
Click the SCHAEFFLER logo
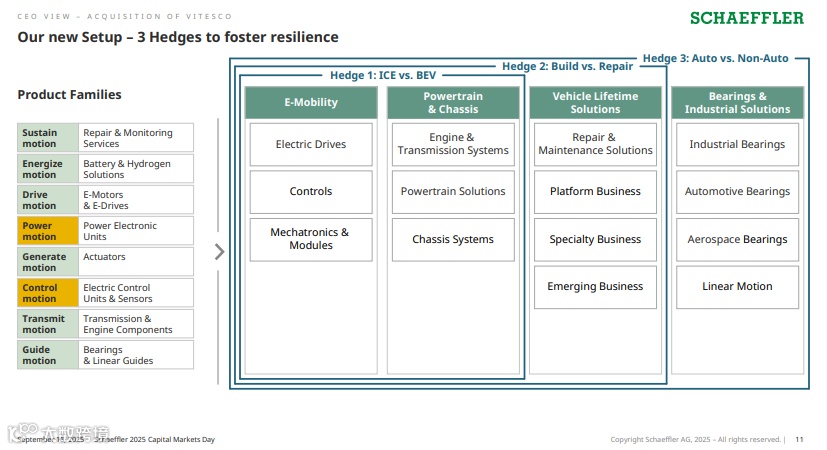pyautogui.click(x=747, y=18)
